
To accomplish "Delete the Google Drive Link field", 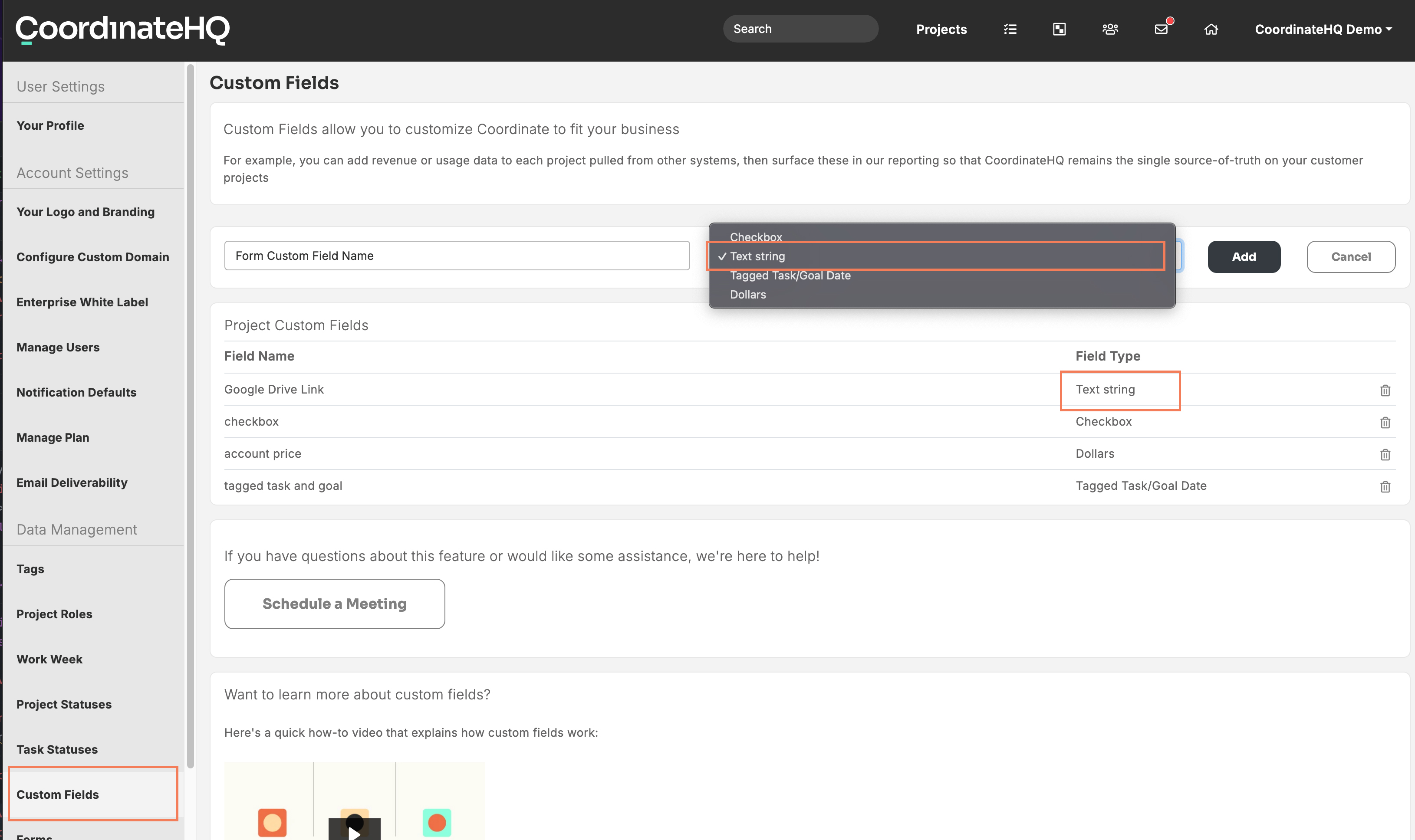I will [1385, 390].
